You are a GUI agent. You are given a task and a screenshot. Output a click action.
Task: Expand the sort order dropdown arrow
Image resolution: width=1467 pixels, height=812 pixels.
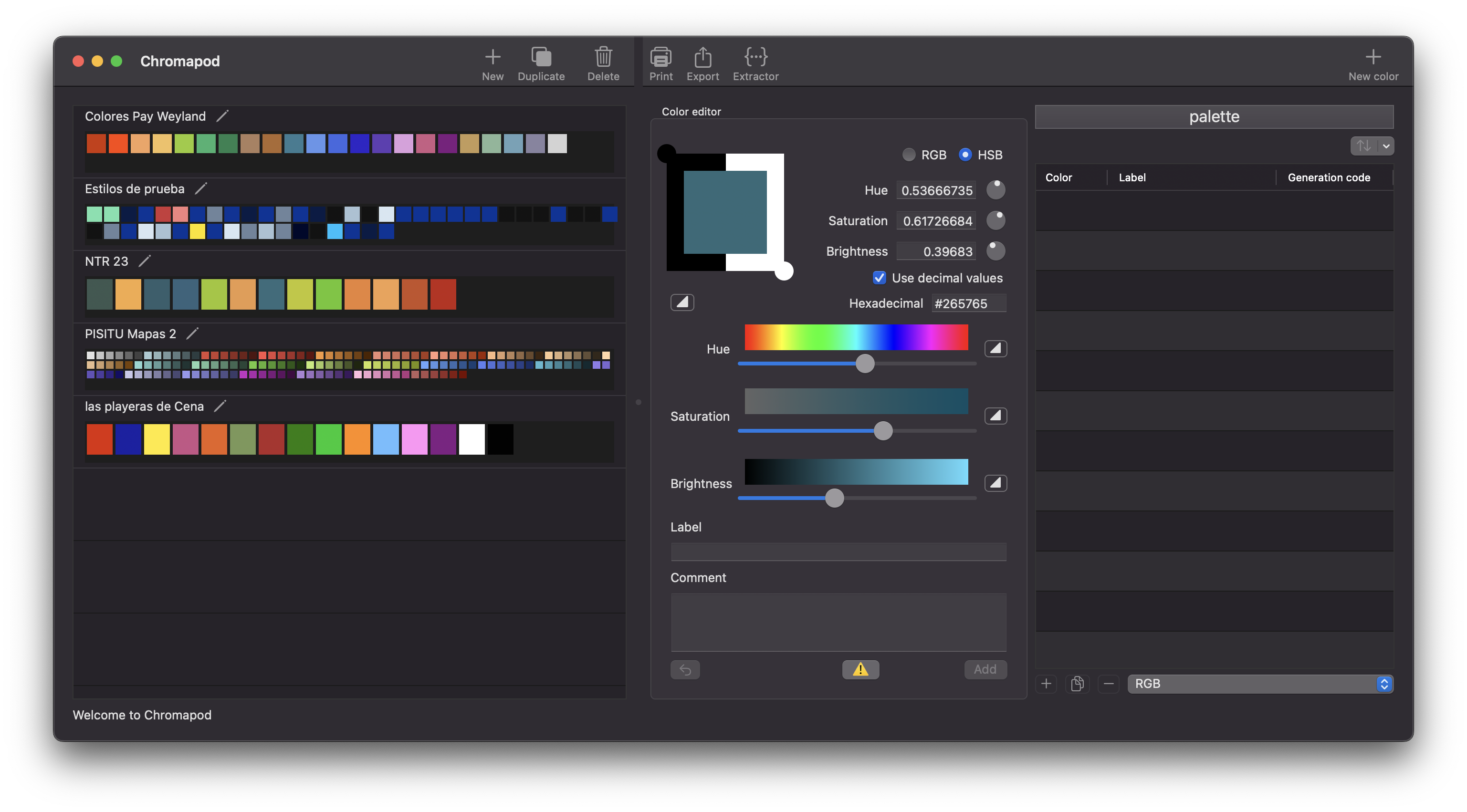click(1386, 146)
